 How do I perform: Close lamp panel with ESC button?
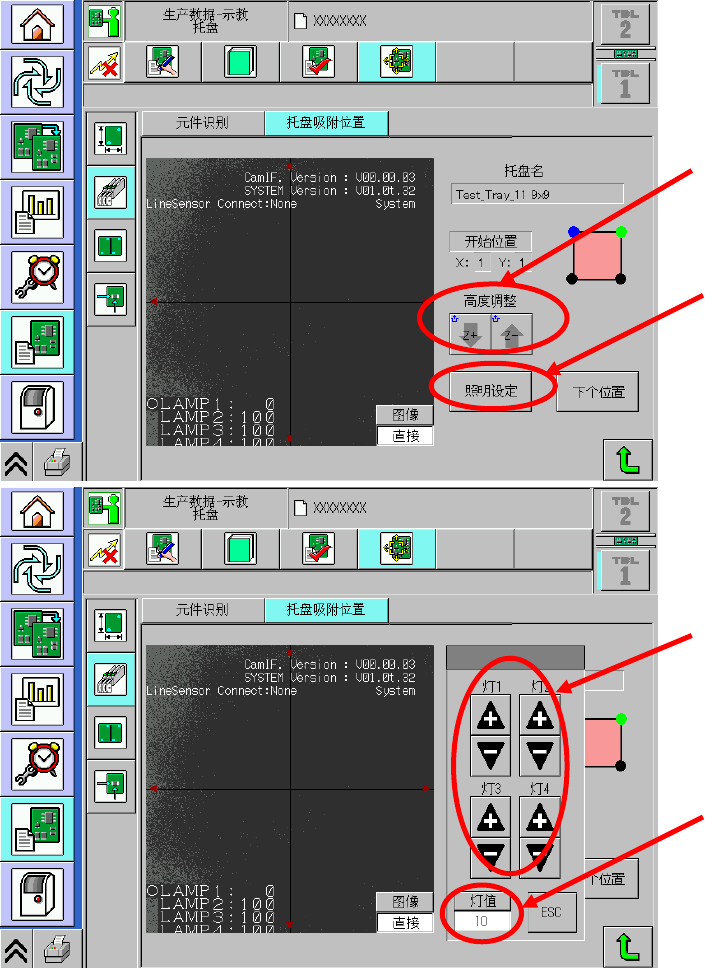551,912
